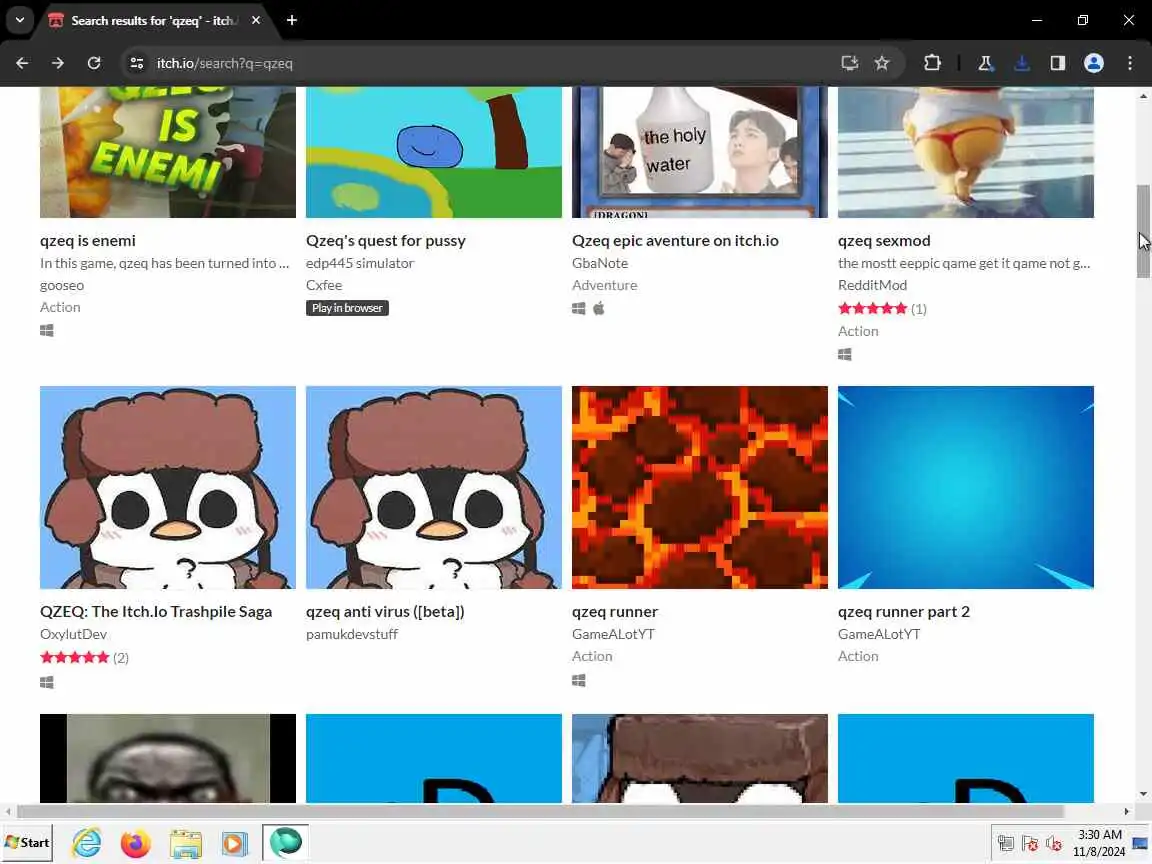1152x864 pixels.
Task: Visit author 'GbaNote' profile link
Action: [x=600, y=263]
